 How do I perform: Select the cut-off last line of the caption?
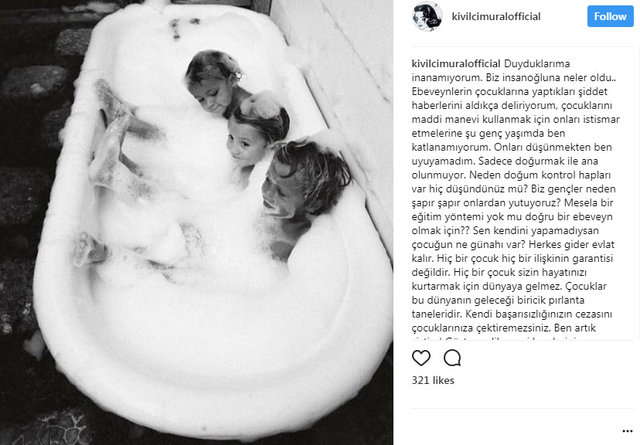point(496,338)
